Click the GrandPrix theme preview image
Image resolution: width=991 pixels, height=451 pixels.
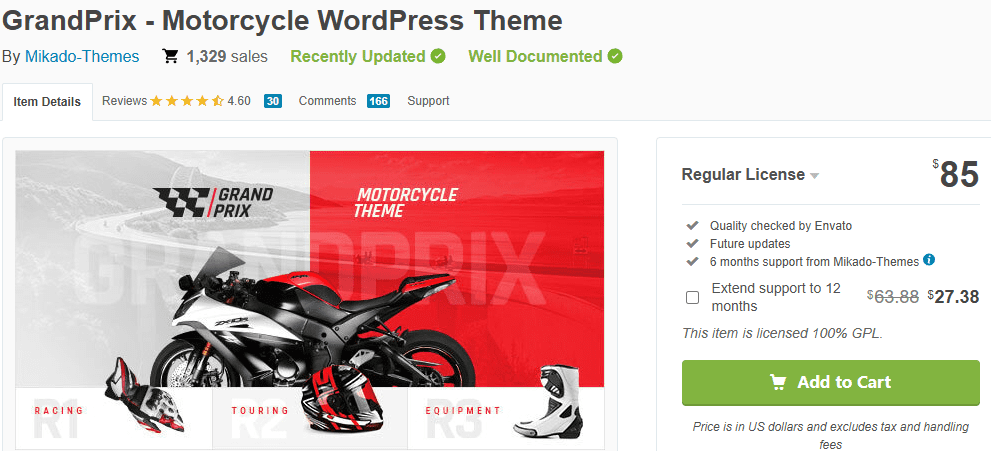310,300
